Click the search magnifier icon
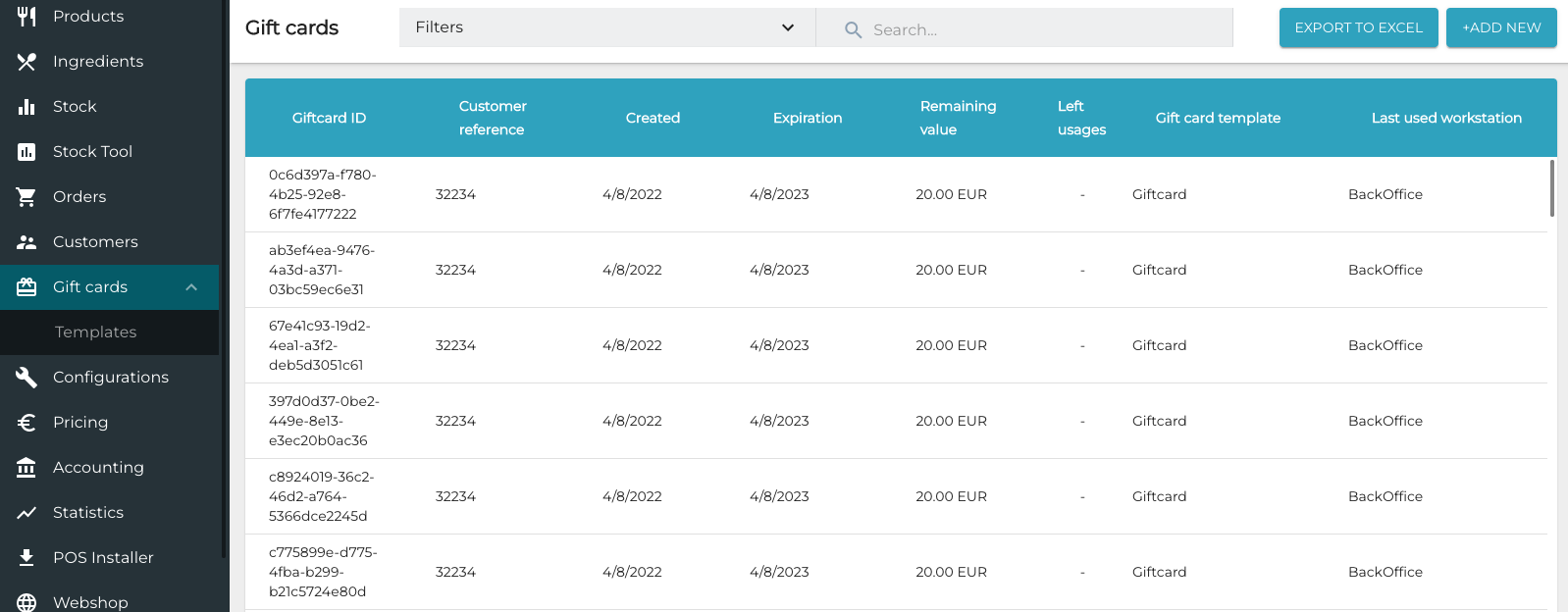The width and height of the screenshot is (1568, 612). click(853, 29)
